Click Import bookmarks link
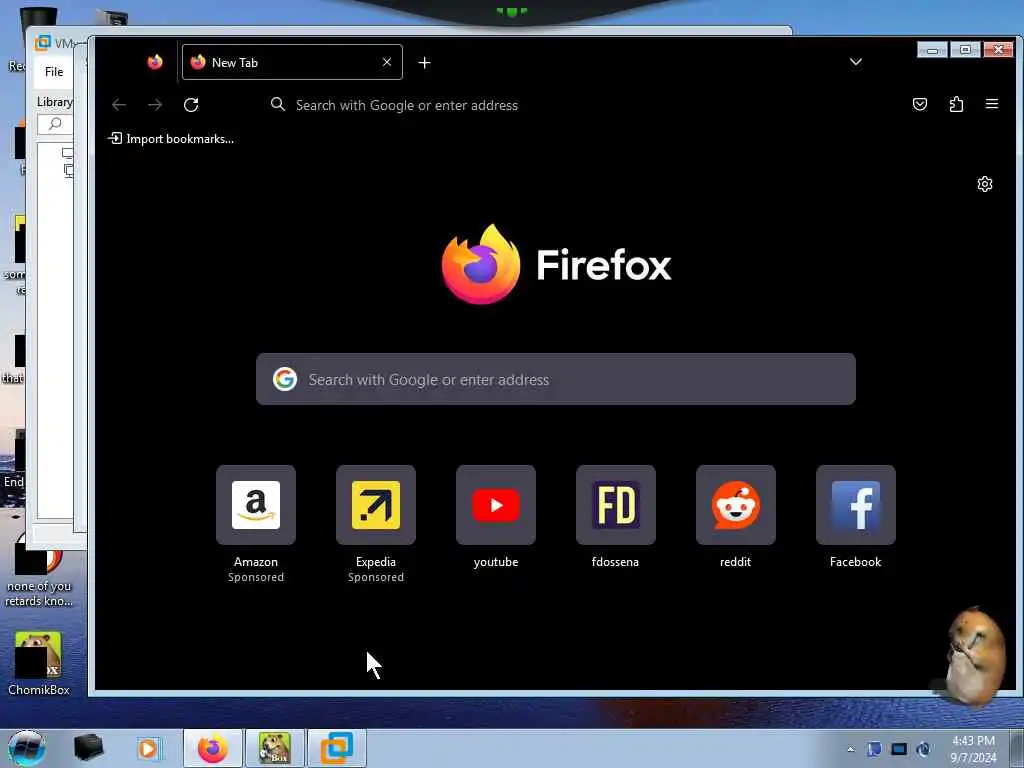This screenshot has height=768, width=1024. pos(171,138)
